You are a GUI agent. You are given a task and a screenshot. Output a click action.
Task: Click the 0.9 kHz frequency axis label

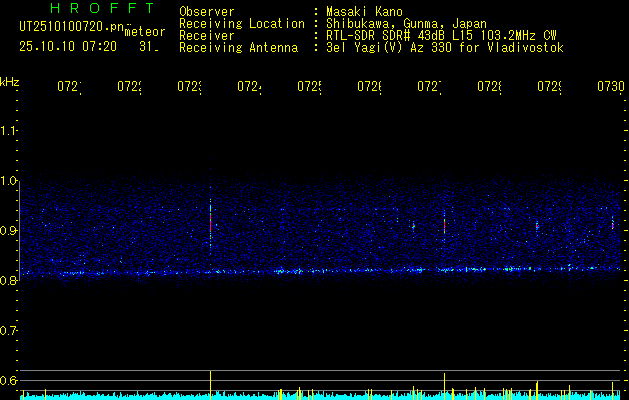click(x=8, y=230)
